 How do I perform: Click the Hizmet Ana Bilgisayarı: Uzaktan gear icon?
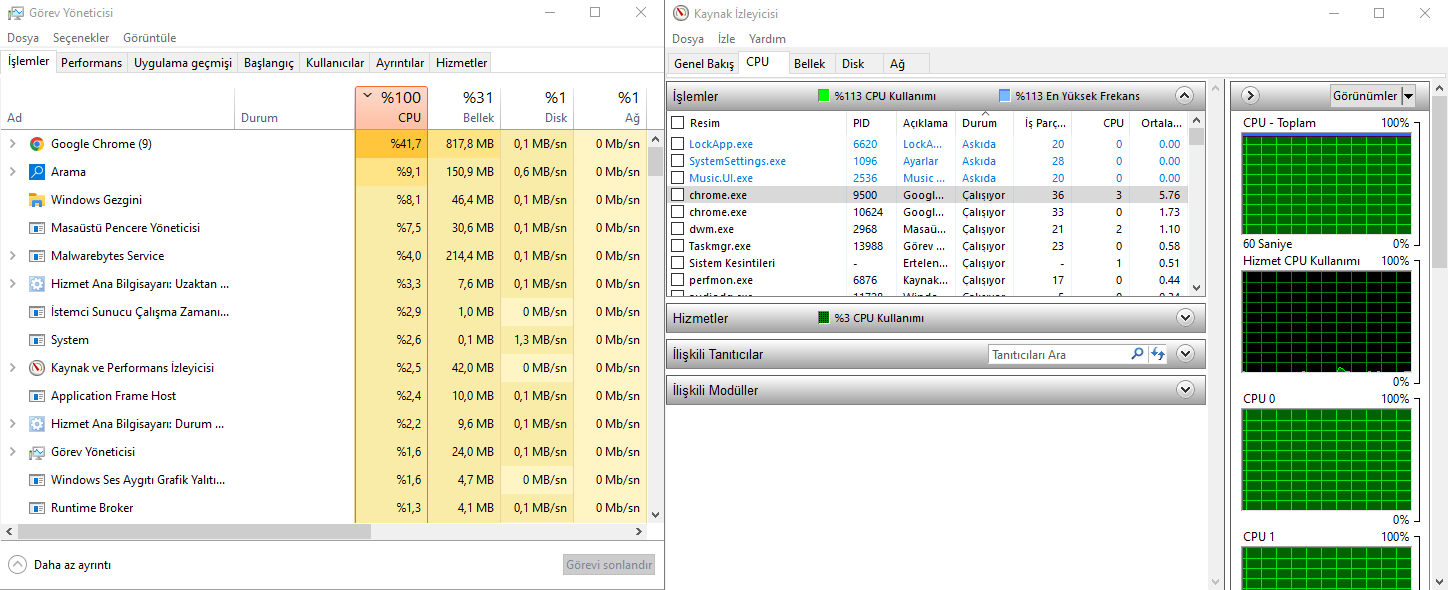[37, 284]
